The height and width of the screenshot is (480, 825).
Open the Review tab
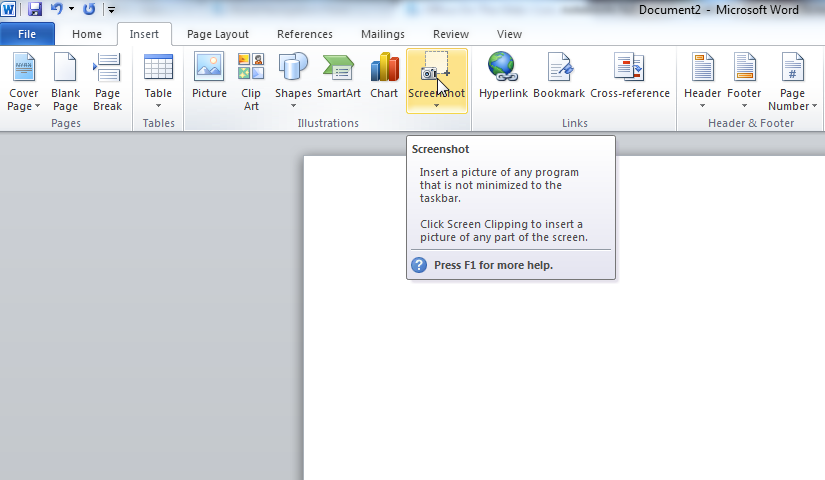pyautogui.click(x=451, y=34)
